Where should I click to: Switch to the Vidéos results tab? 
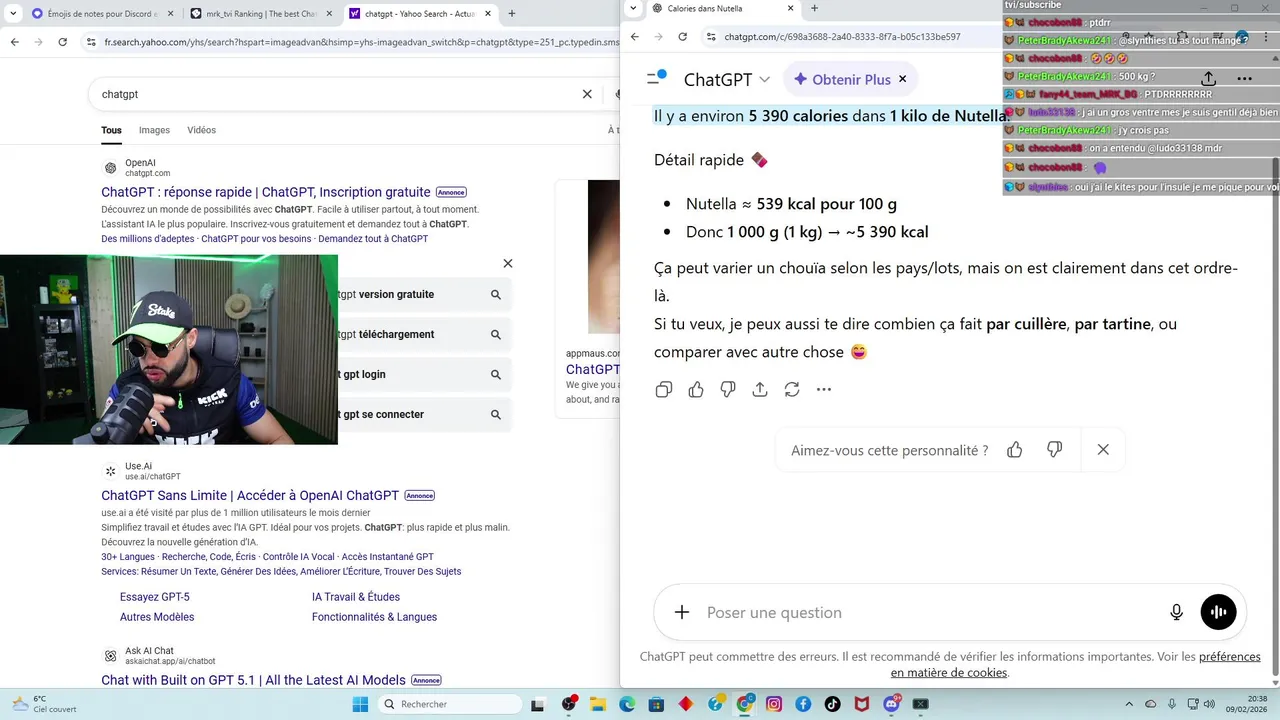[x=201, y=130]
